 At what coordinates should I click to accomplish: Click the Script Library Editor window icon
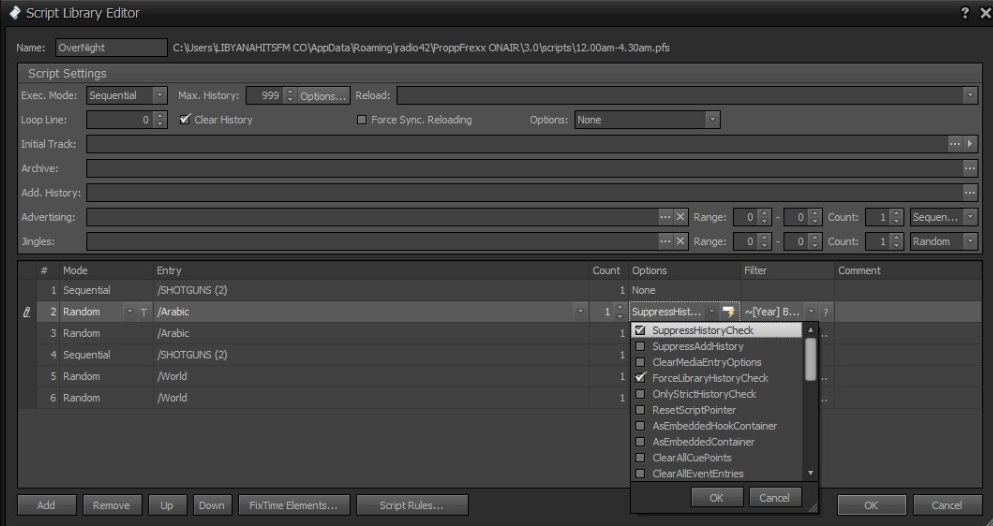[x=14, y=13]
